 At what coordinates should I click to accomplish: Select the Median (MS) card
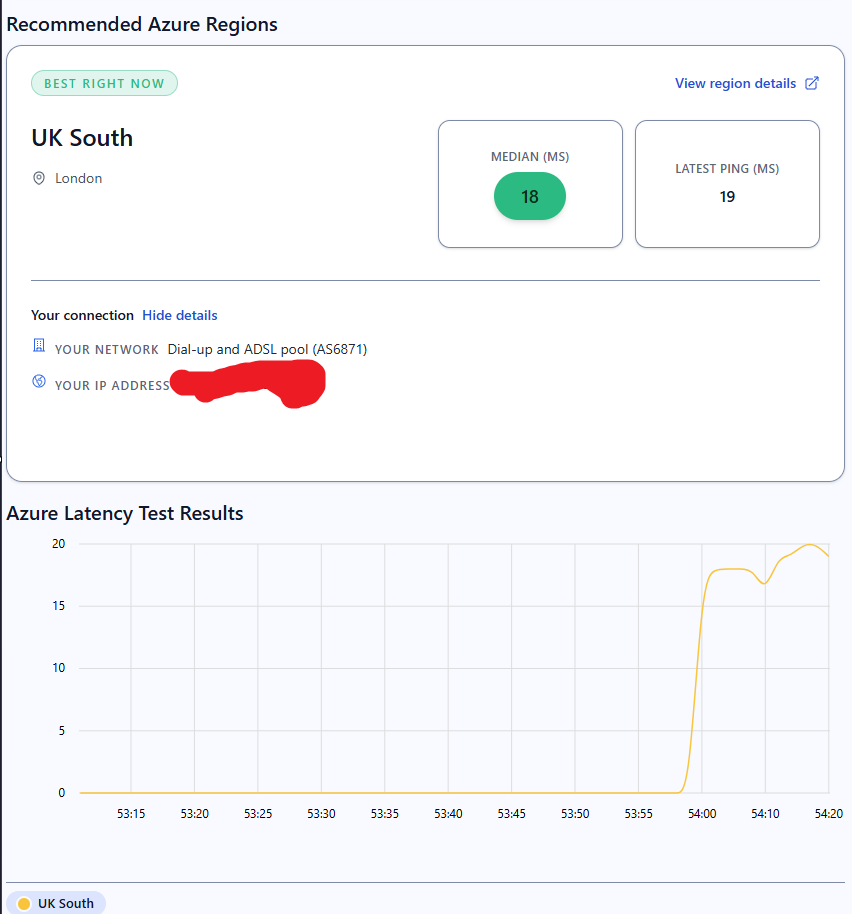(530, 184)
